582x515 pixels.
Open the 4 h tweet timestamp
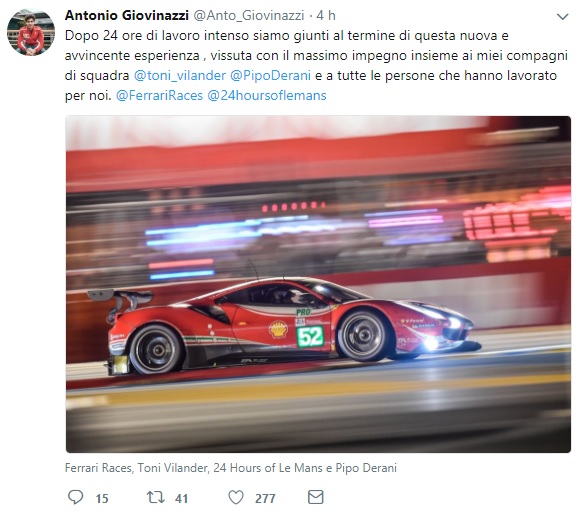[326, 16]
